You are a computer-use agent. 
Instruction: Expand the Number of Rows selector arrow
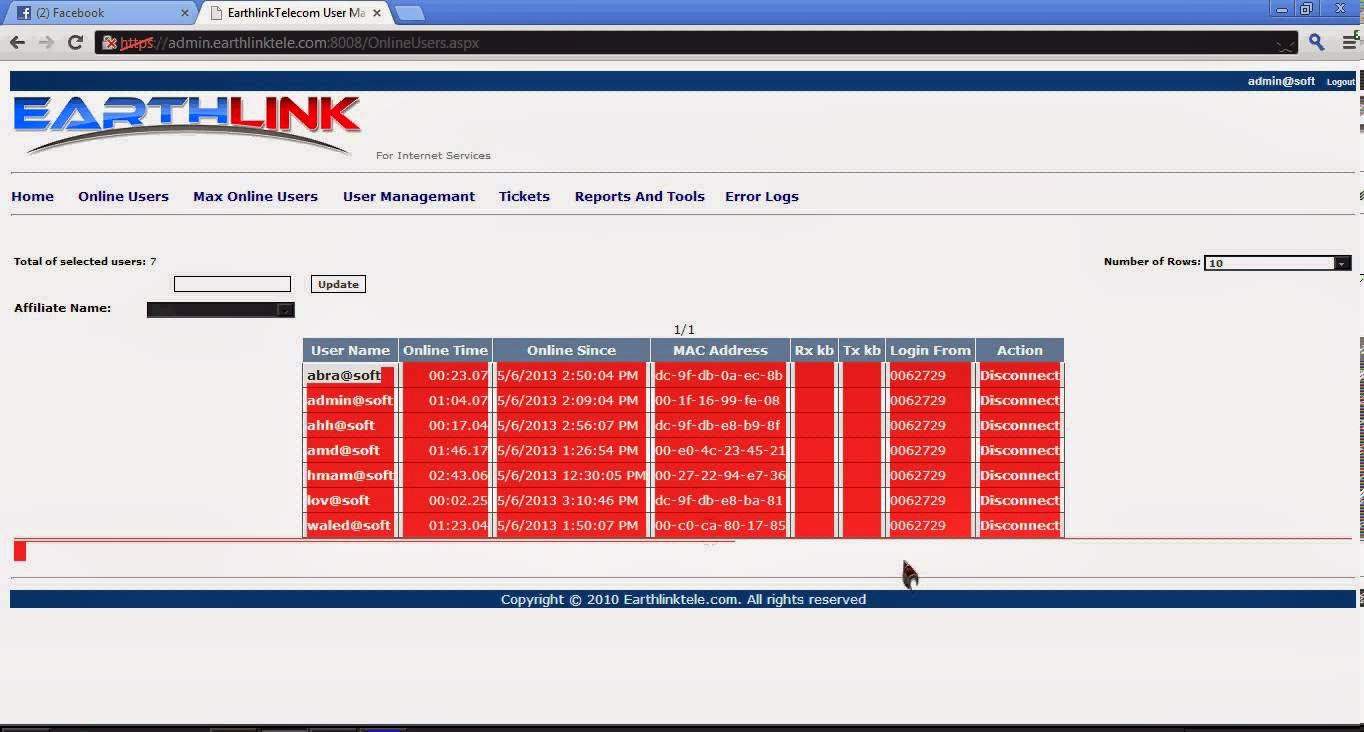point(1342,263)
